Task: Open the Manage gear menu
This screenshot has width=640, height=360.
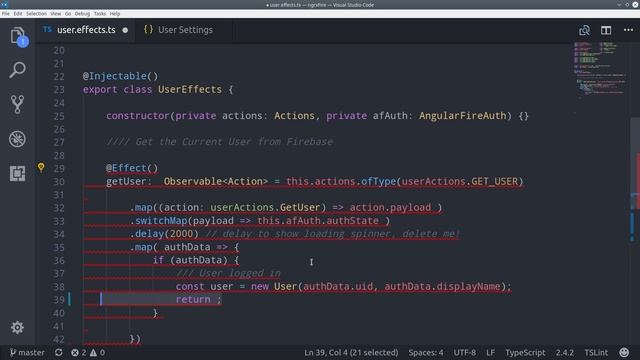Action: tap(17, 327)
